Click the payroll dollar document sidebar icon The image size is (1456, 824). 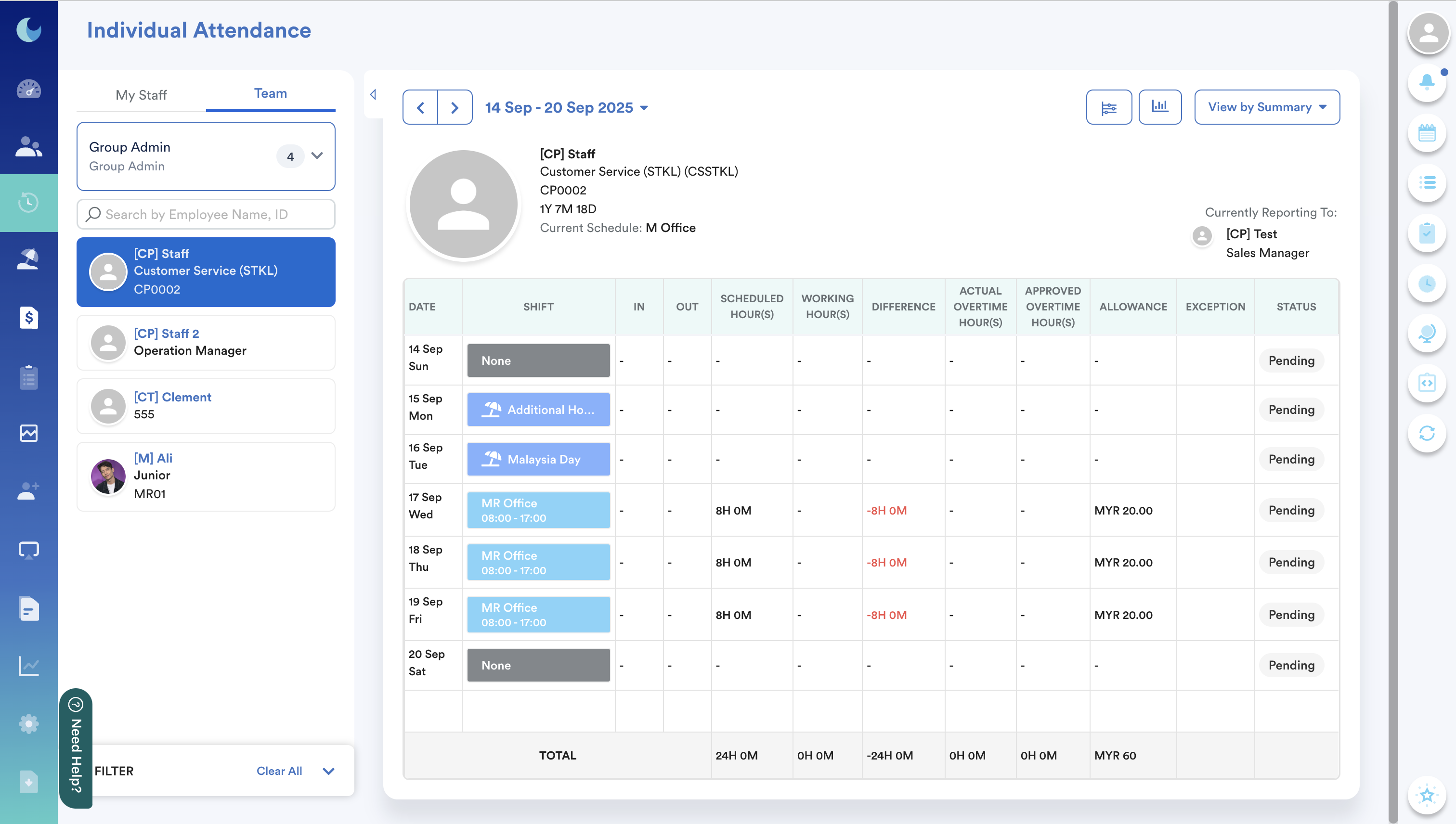[28, 318]
